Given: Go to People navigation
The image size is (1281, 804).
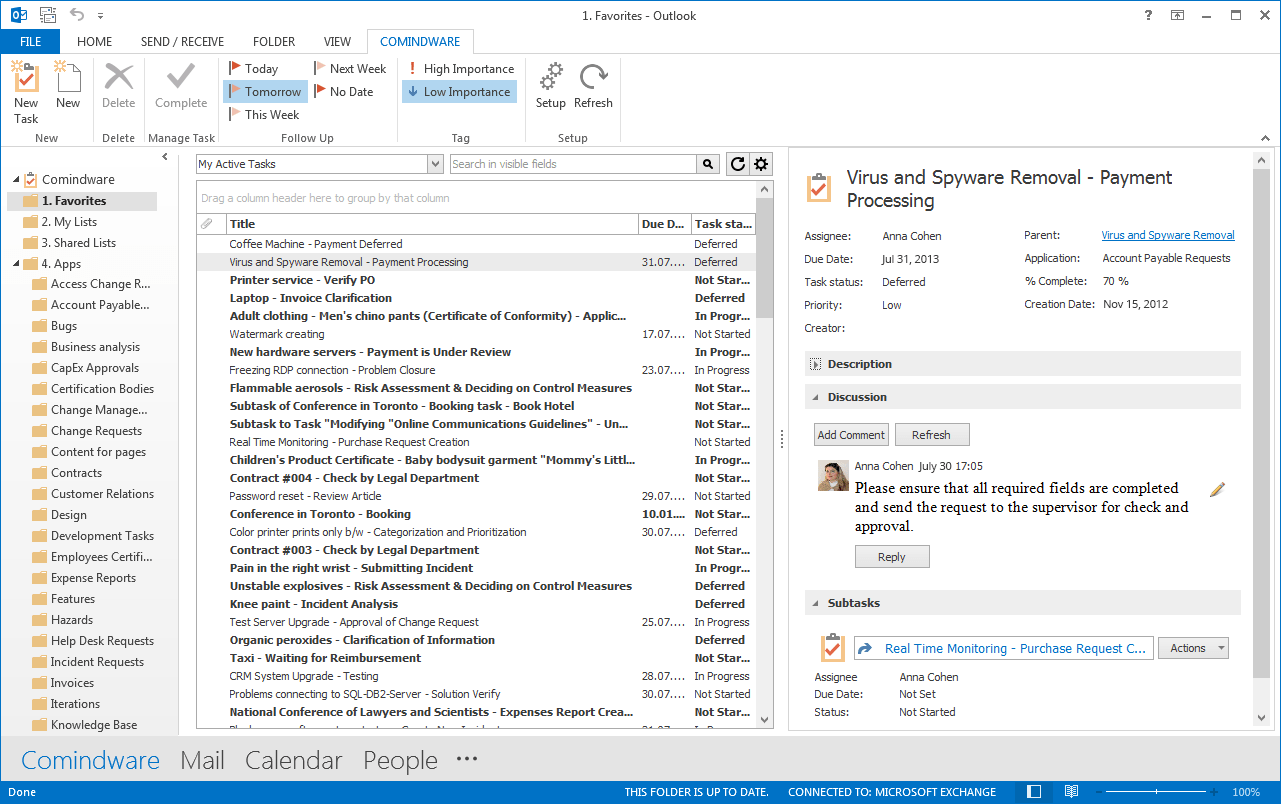Looking at the screenshot, I should tap(400, 760).
